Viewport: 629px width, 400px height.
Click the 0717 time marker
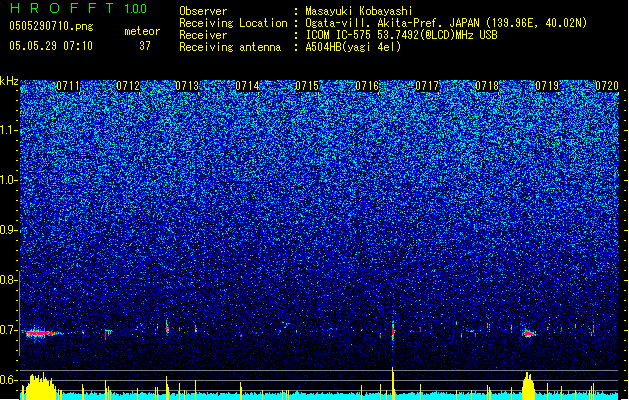click(x=427, y=86)
